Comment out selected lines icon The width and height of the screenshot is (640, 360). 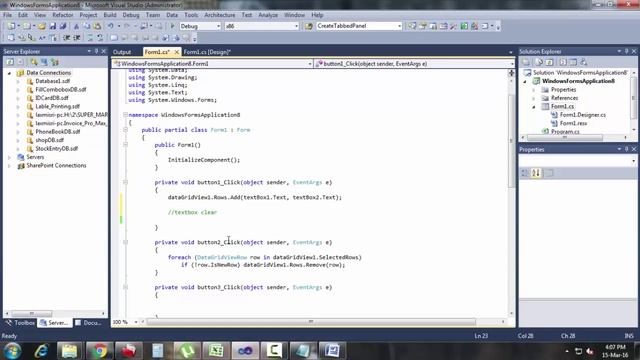[x=90, y=38]
